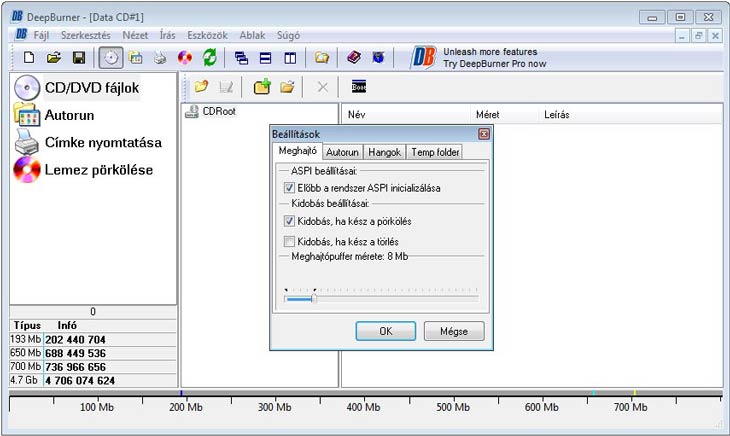Cascade windows using the toolbar icon
The image size is (730, 436).
(x=241, y=58)
